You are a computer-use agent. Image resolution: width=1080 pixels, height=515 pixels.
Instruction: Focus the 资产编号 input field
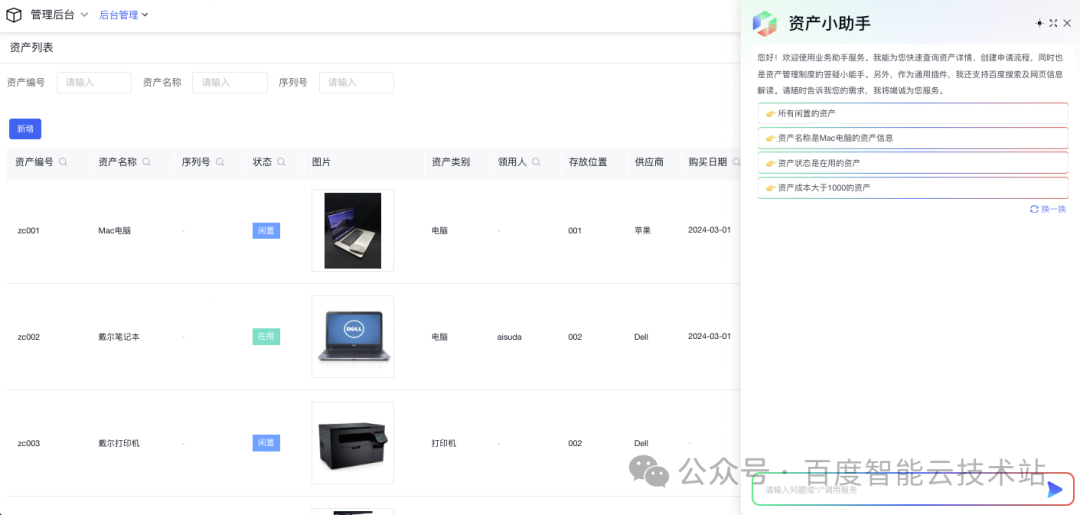[x=94, y=83]
